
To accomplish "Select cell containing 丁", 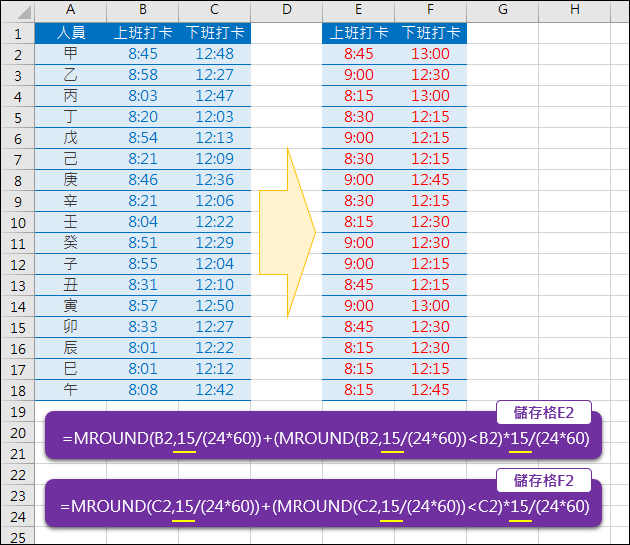I will point(71,117).
